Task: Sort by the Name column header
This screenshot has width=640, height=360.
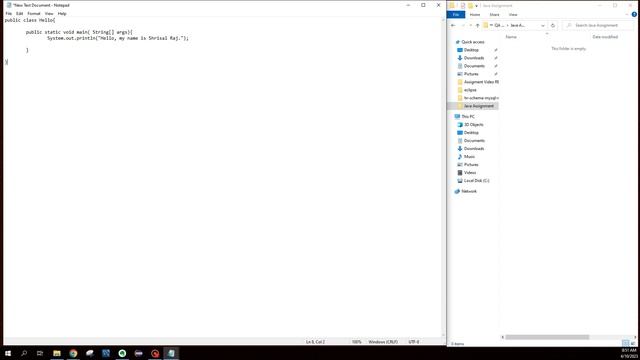Action: pyautogui.click(x=511, y=37)
